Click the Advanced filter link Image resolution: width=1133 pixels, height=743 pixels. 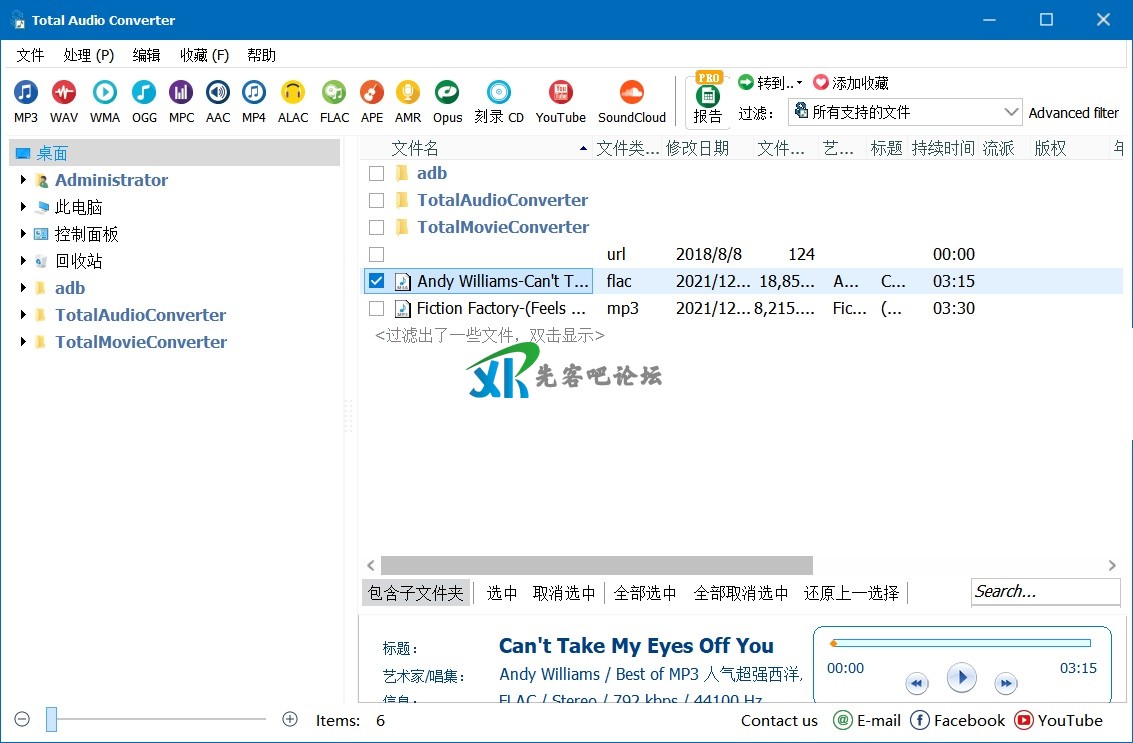pos(1074,113)
